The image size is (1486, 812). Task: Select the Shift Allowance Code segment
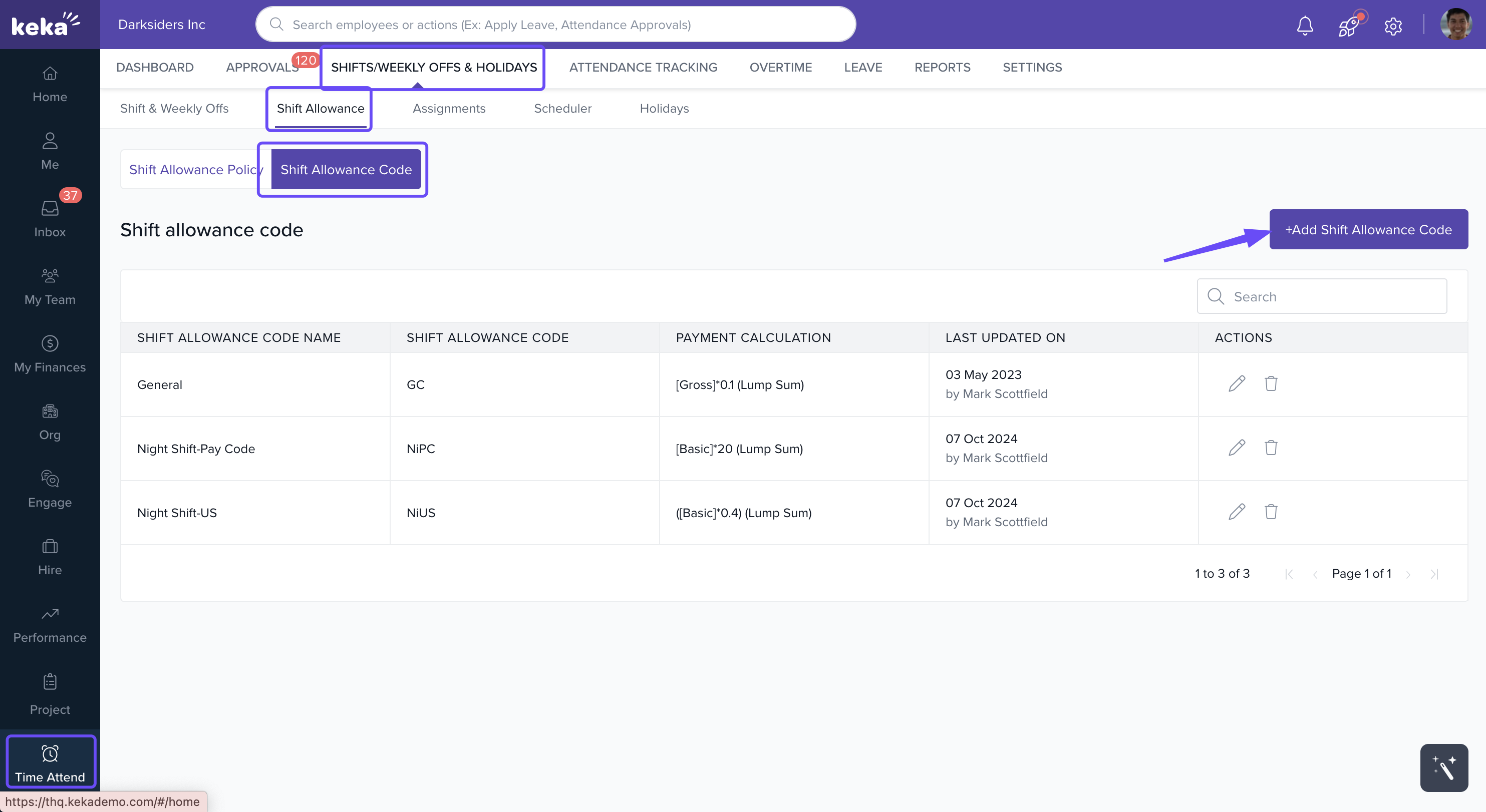pyautogui.click(x=346, y=169)
